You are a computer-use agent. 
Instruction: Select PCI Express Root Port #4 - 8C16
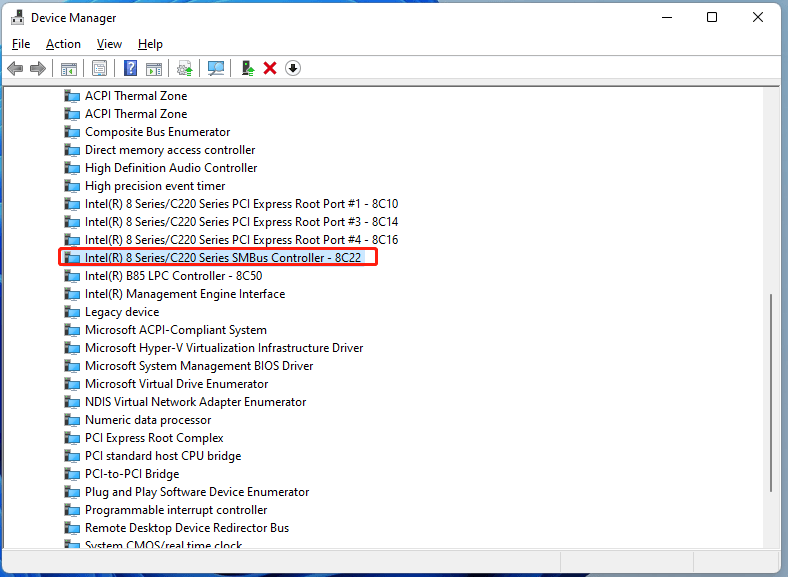(241, 240)
